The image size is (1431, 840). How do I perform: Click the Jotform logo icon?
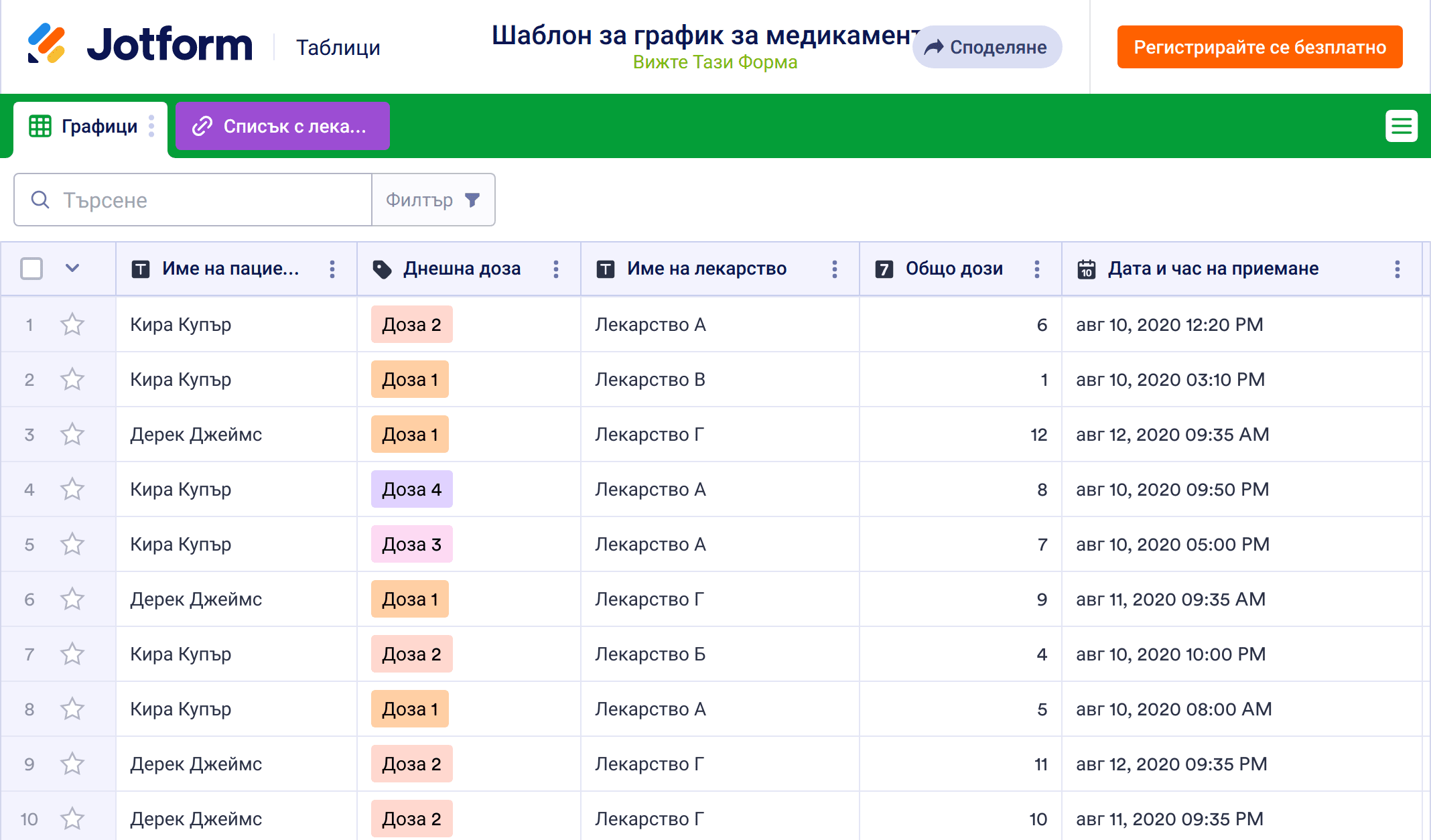point(46,44)
